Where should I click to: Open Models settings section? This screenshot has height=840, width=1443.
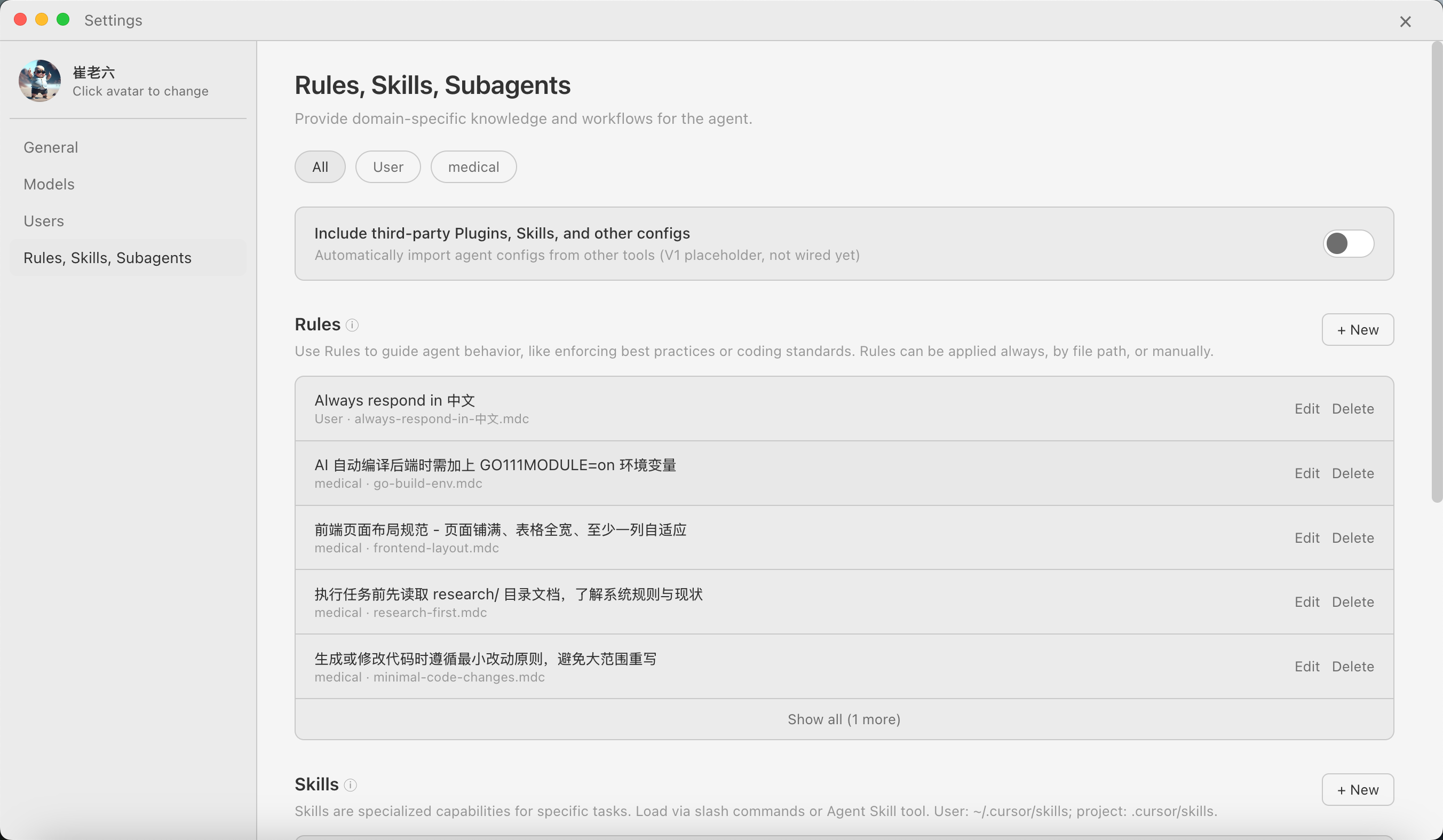128,184
